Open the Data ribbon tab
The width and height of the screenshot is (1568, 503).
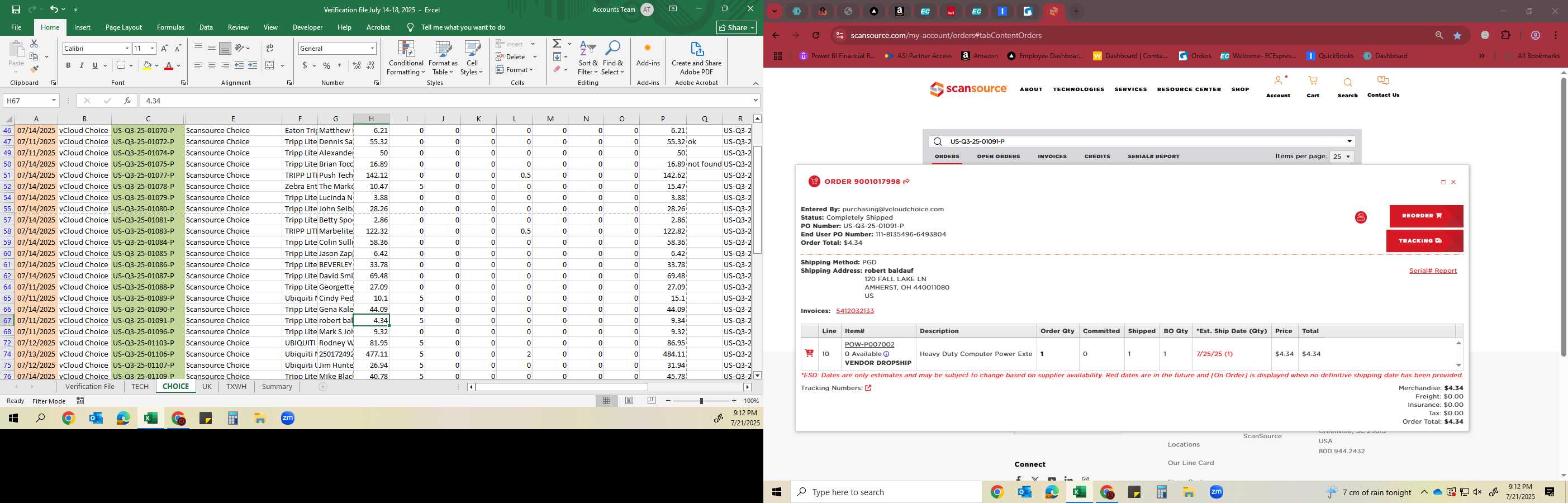click(206, 27)
